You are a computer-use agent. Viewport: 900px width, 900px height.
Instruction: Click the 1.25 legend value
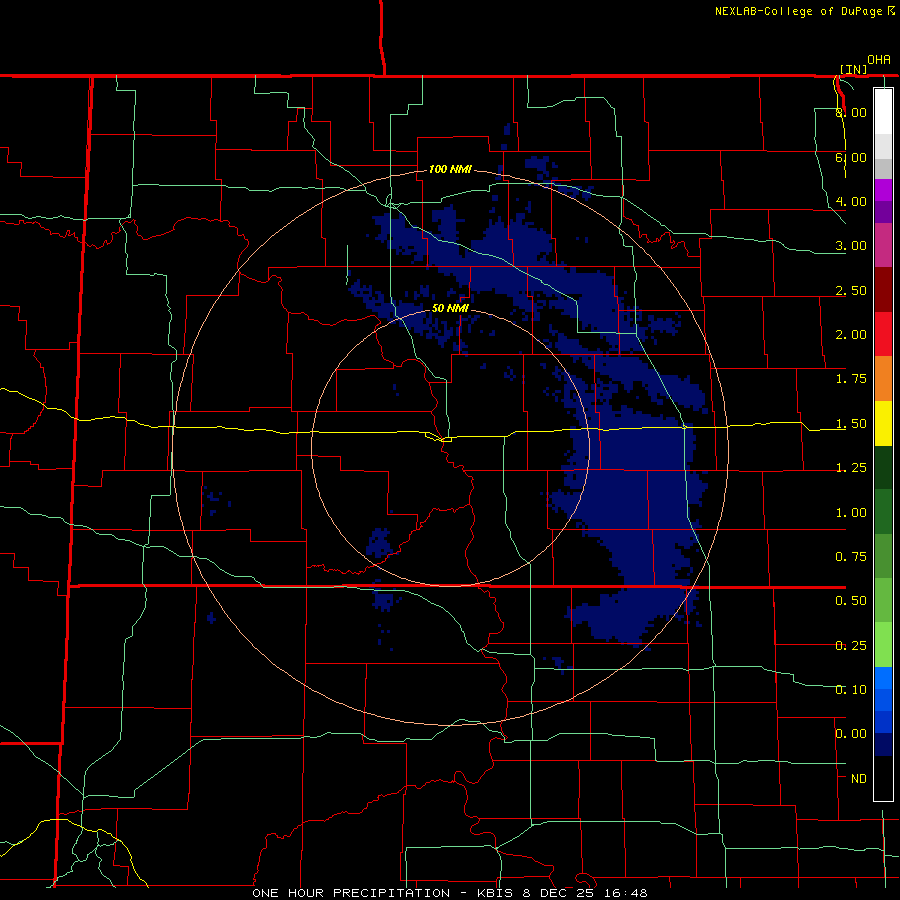pos(851,468)
